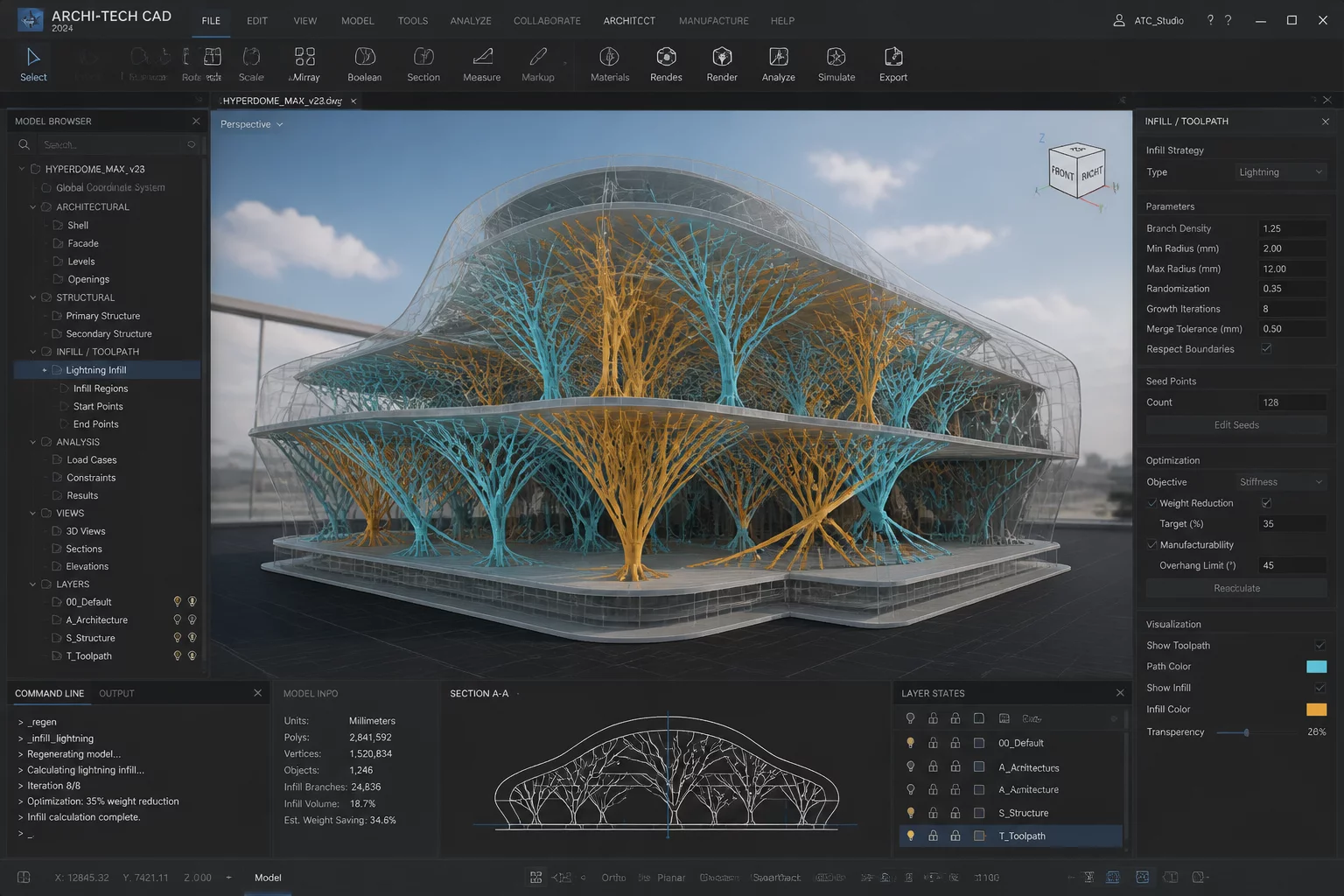Open the MANUFACTURE menu

(x=714, y=21)
